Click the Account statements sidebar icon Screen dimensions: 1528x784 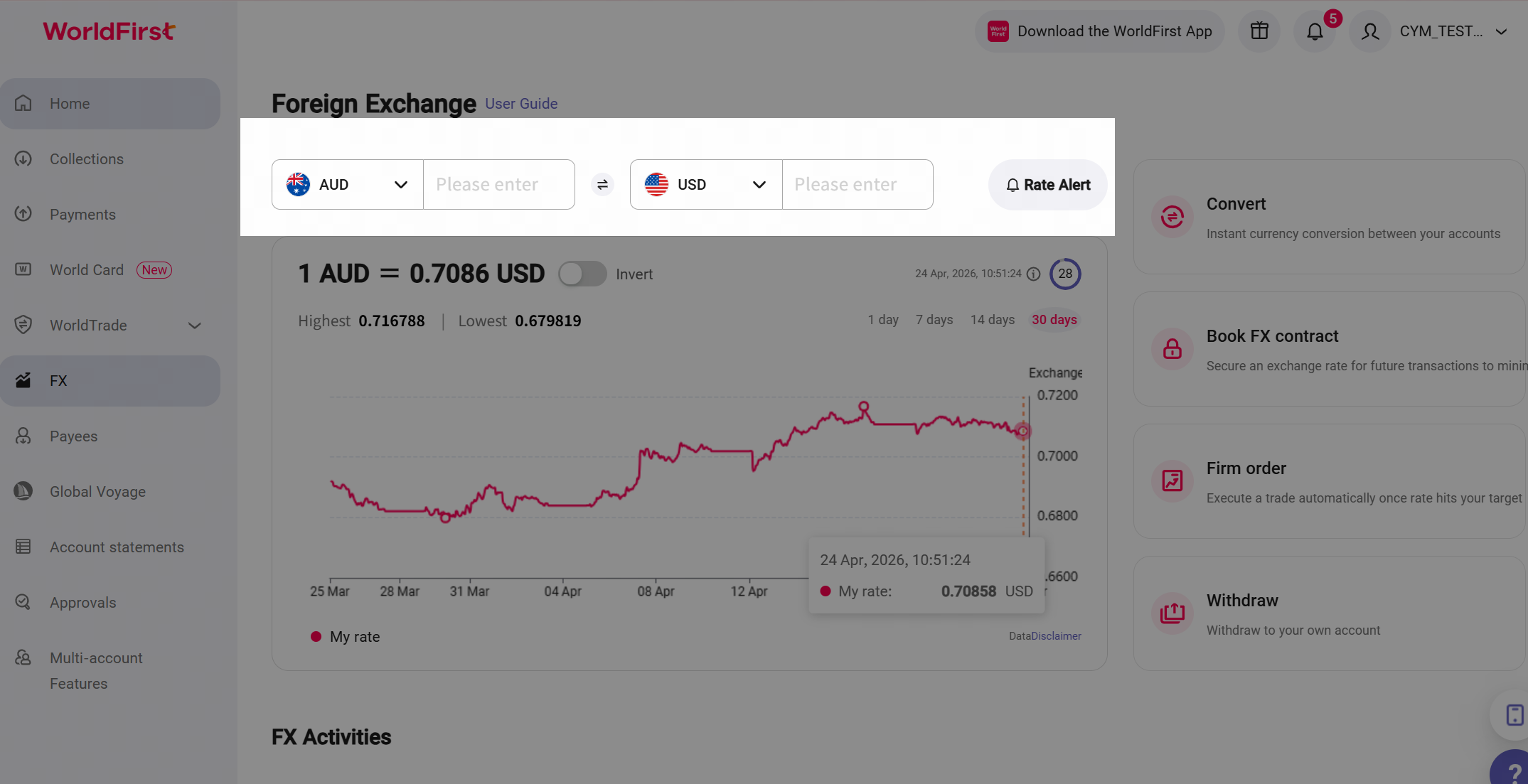click(x=23, y=547)
